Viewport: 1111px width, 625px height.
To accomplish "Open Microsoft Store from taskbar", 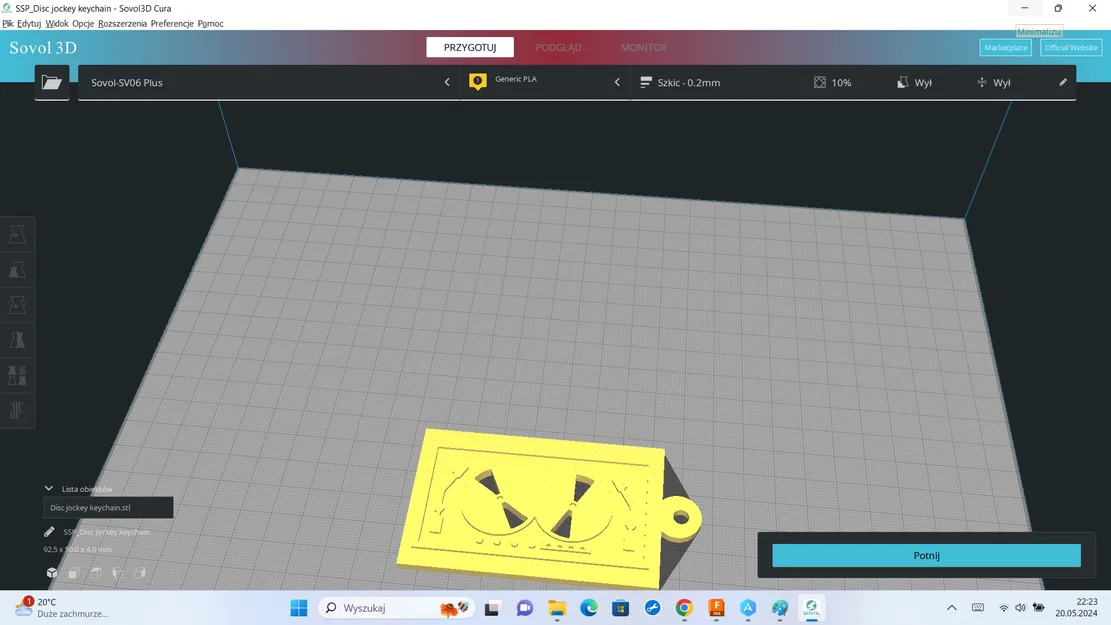I will [621, 608].
